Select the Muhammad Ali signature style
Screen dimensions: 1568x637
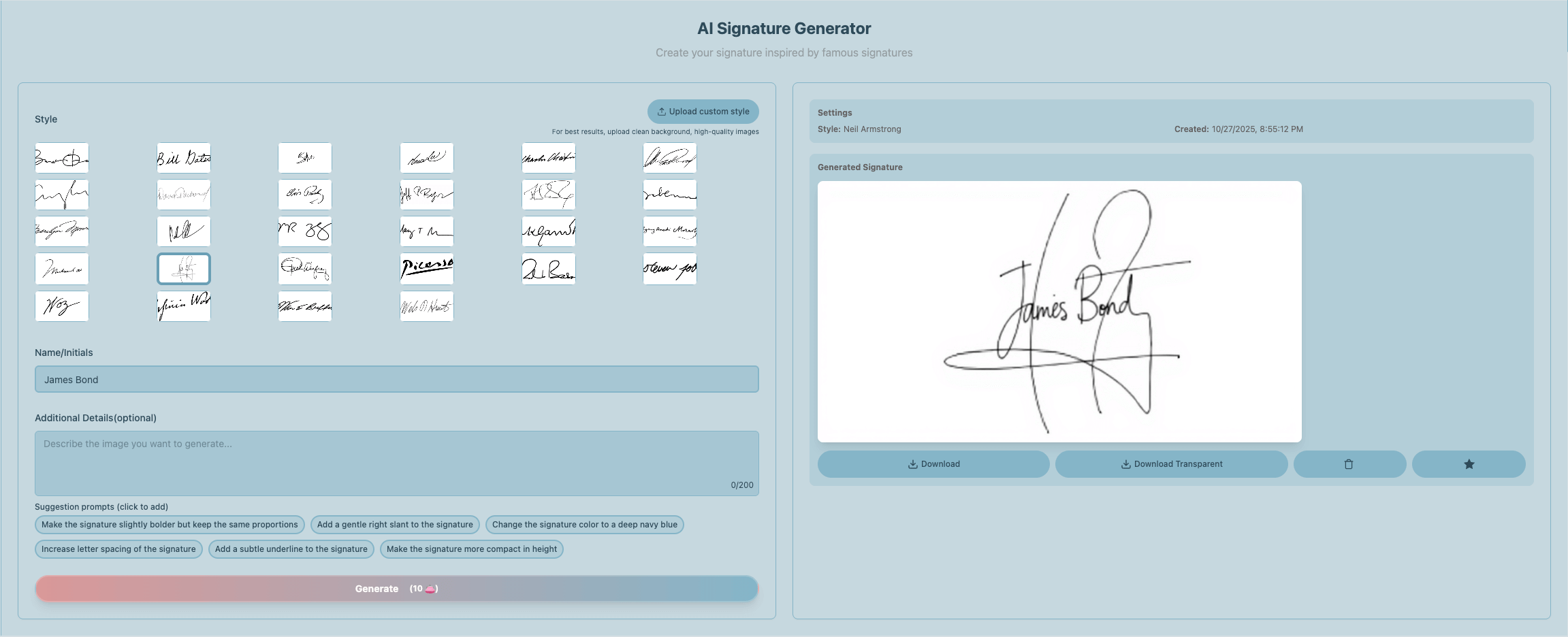(x=61, y=268)
